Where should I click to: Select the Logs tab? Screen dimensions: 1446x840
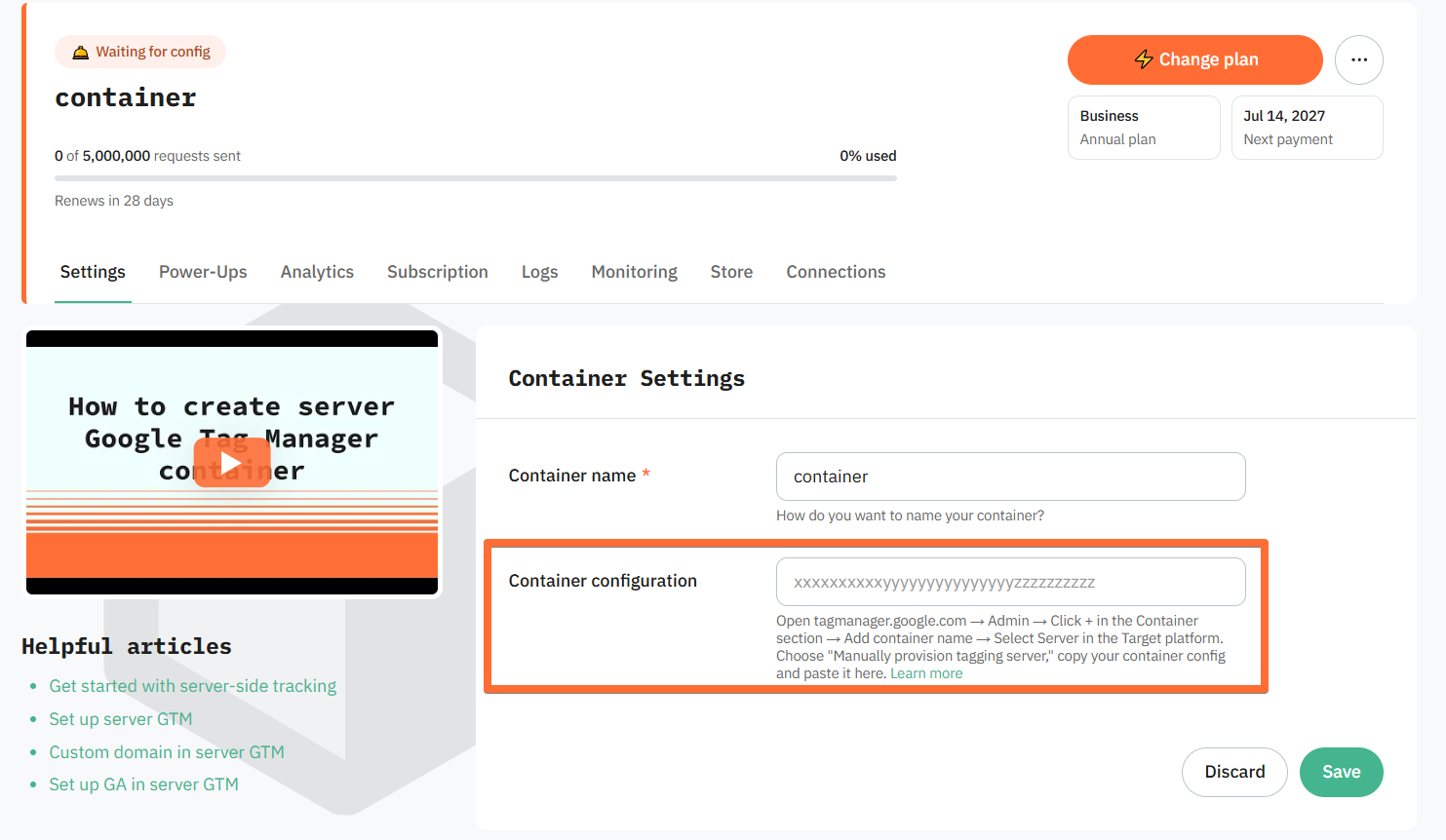click(539, 272)
